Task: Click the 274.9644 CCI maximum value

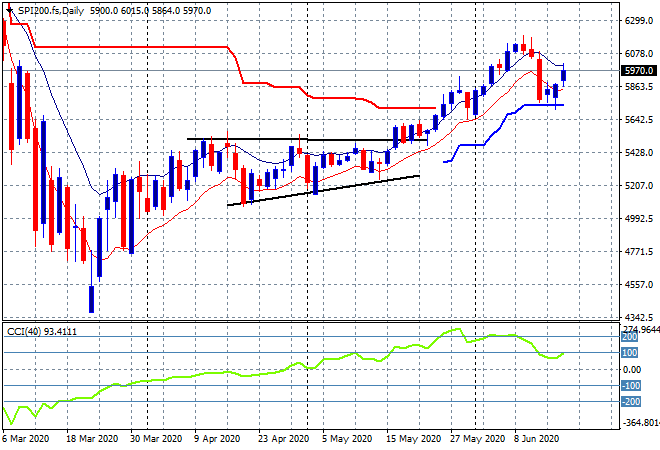Action: [640, 329]
